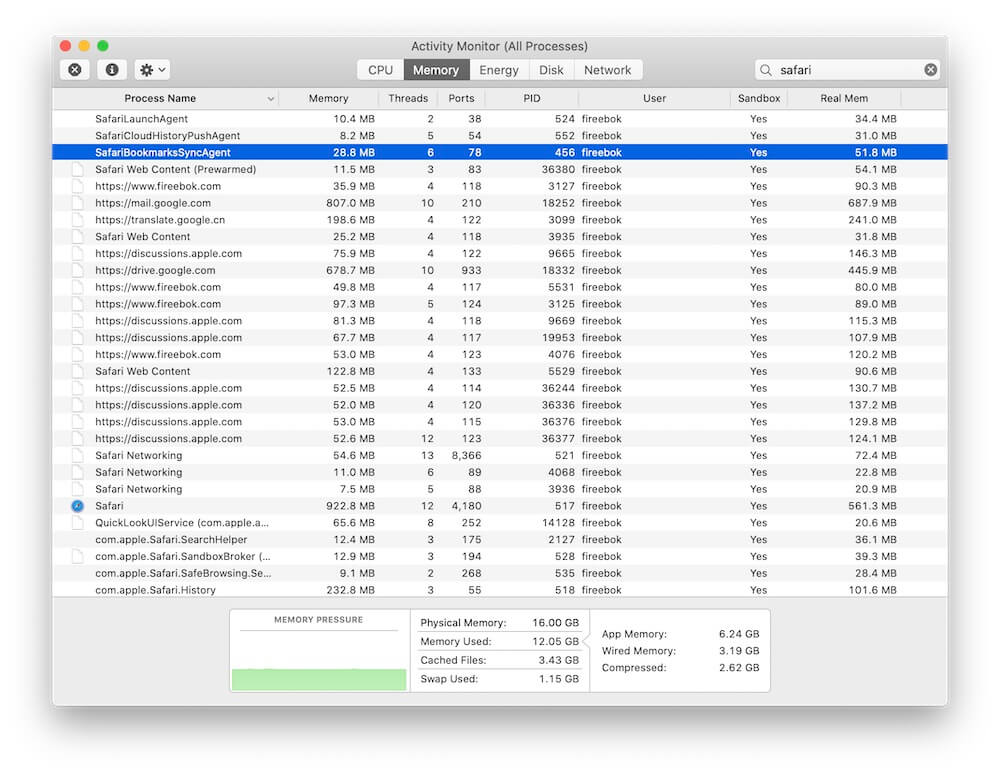This screenshot has height=775, width=1000.
Task: Select the SafariCloudHistoryPushAgent row
Action: coord(500,136)
